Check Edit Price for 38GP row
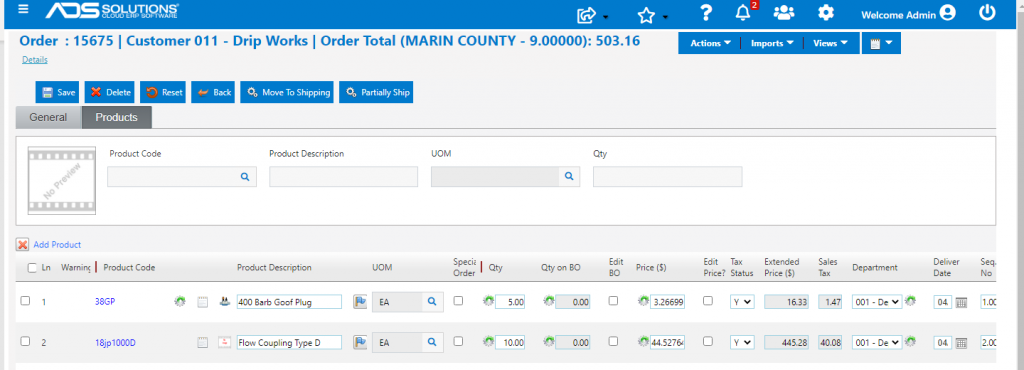1024x370 pixels. coord(708,301)
